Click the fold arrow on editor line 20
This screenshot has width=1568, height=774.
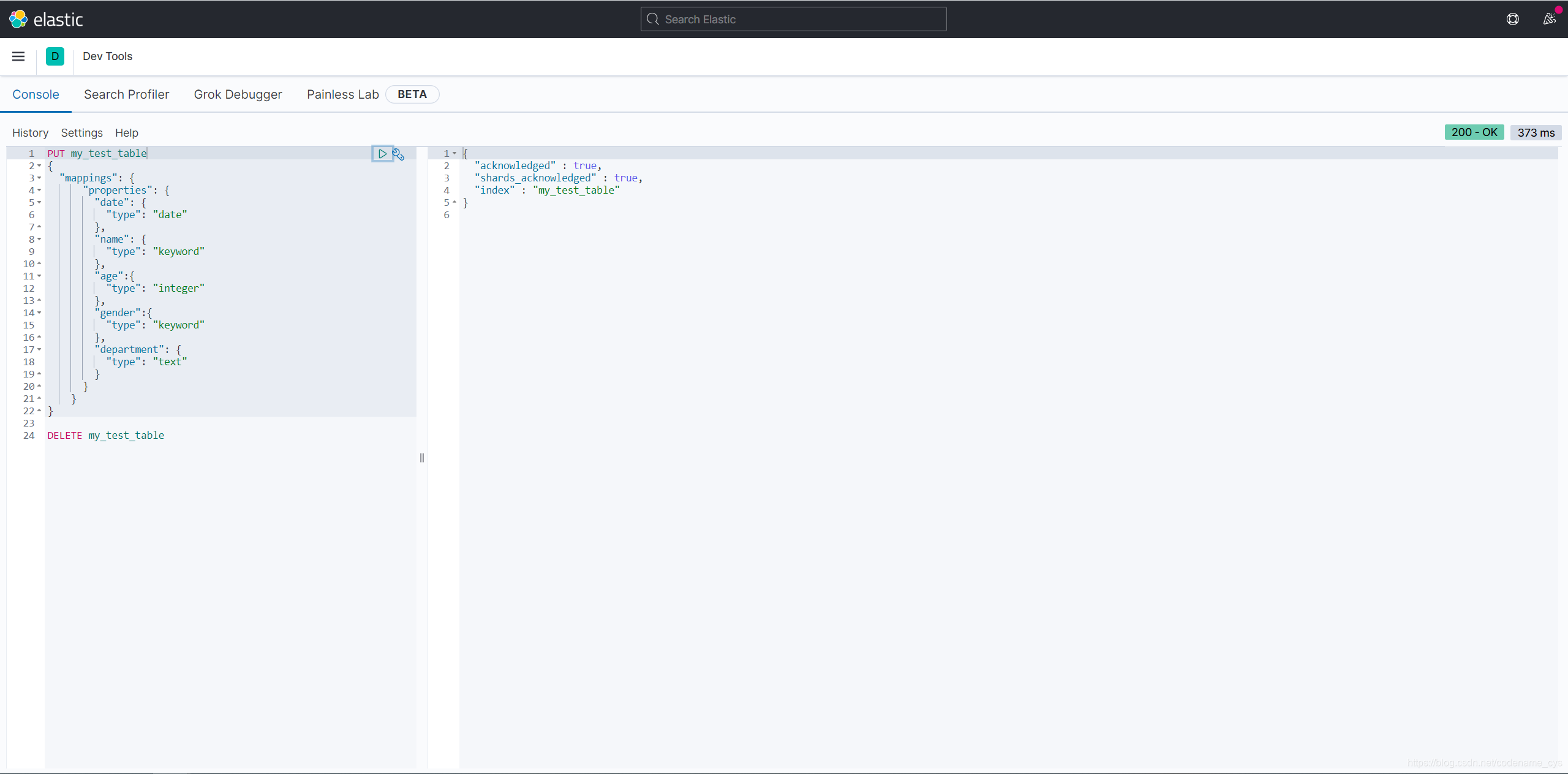[x=39, y=386]
